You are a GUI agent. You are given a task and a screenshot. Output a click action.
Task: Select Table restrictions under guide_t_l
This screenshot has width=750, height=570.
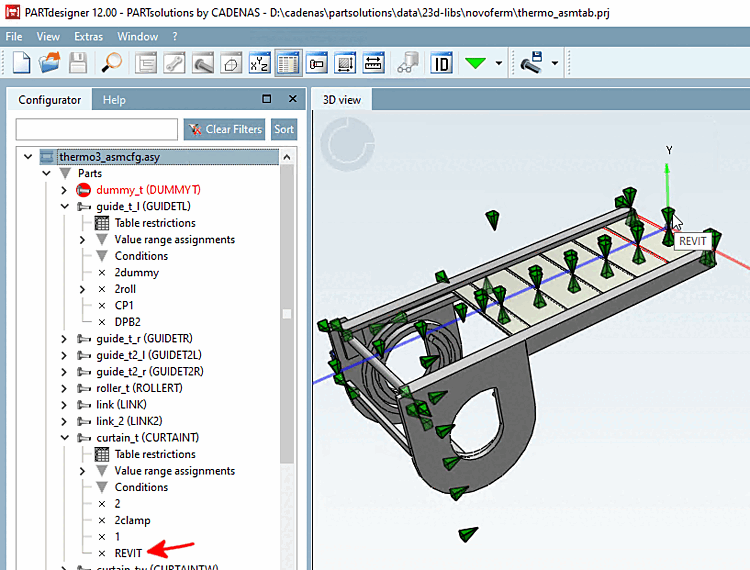(x=154, y=223)
